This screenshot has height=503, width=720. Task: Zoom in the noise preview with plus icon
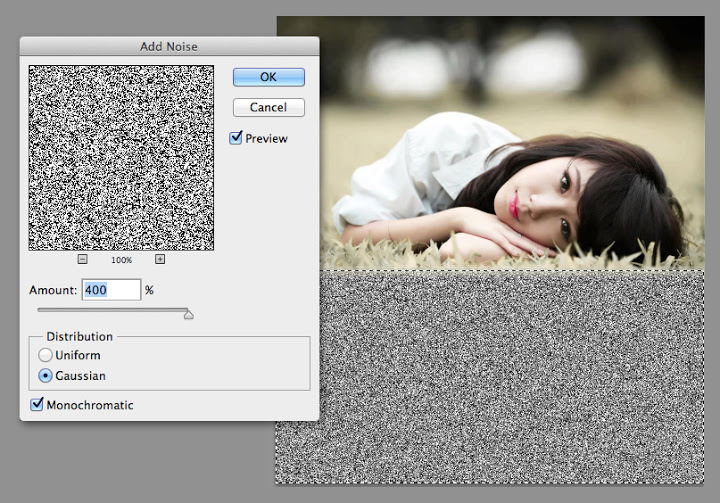[x=160, y=259]
